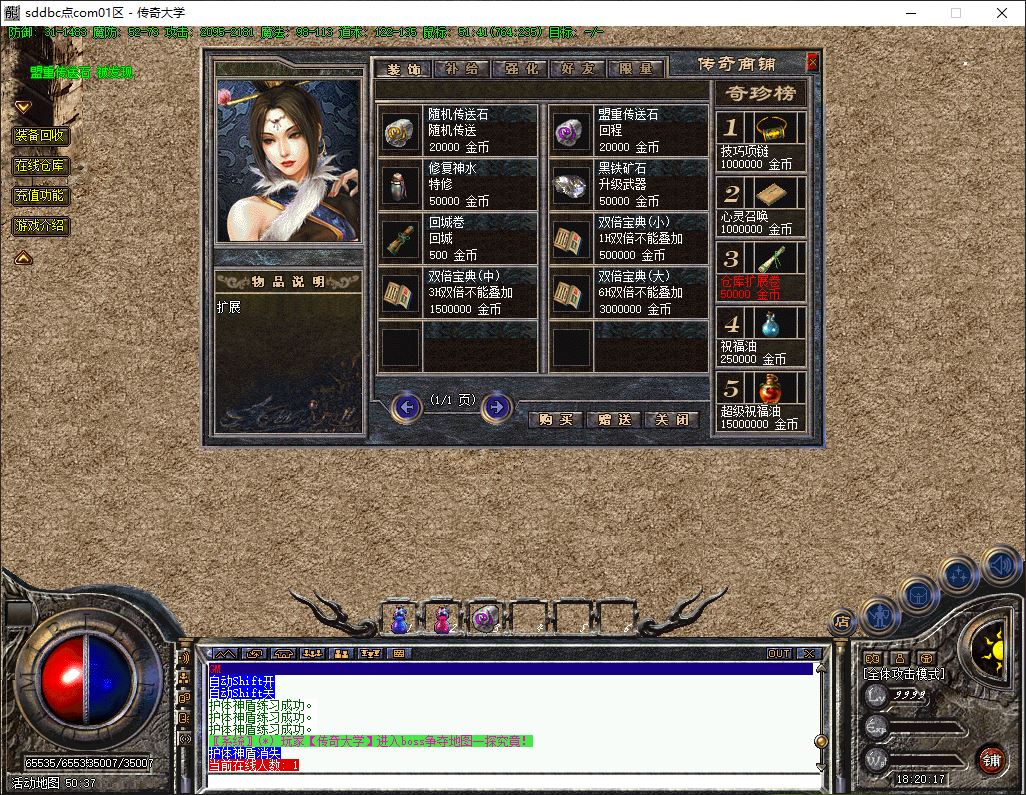Click the sound-wave icon left of chat
Image resolution: width=1026 pixels, height=795 pixels.
point(185,658)
